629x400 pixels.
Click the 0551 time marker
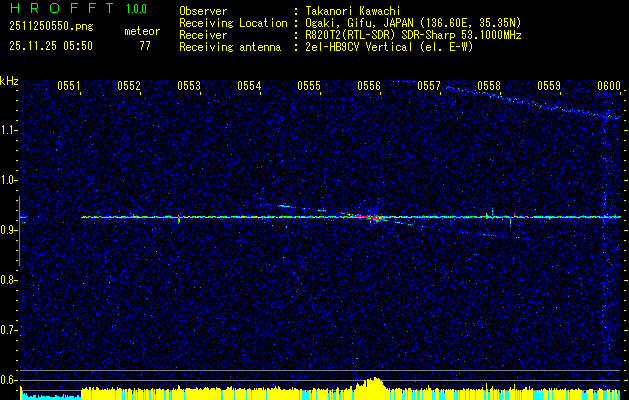(69, 85)
